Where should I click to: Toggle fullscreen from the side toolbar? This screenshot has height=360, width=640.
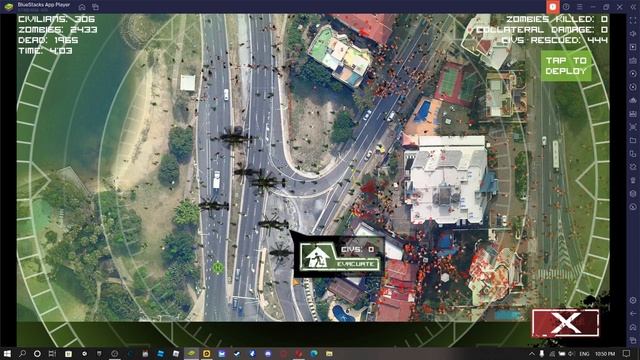point(633,20)
